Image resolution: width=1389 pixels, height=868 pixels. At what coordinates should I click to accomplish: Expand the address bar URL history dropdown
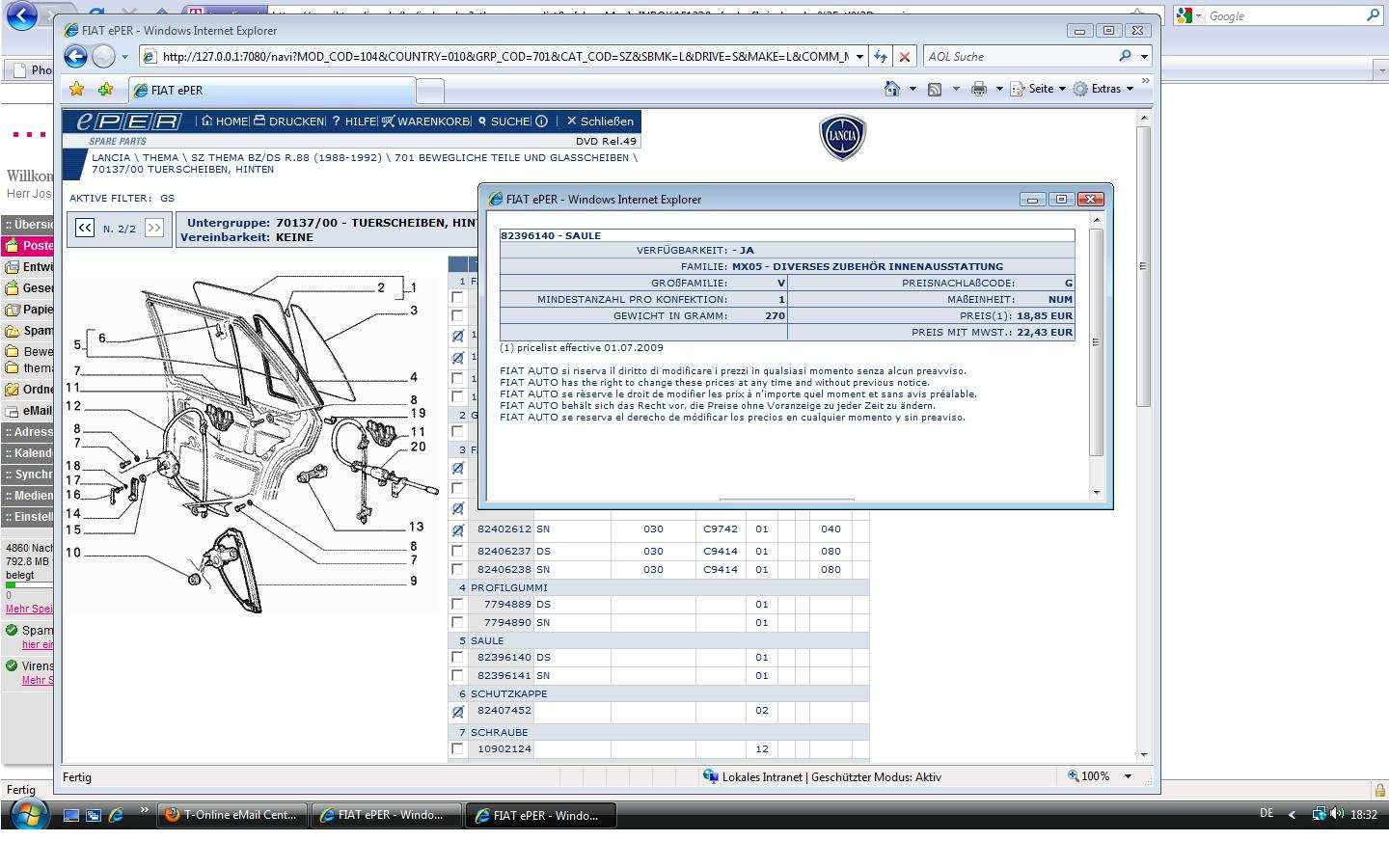859,57
